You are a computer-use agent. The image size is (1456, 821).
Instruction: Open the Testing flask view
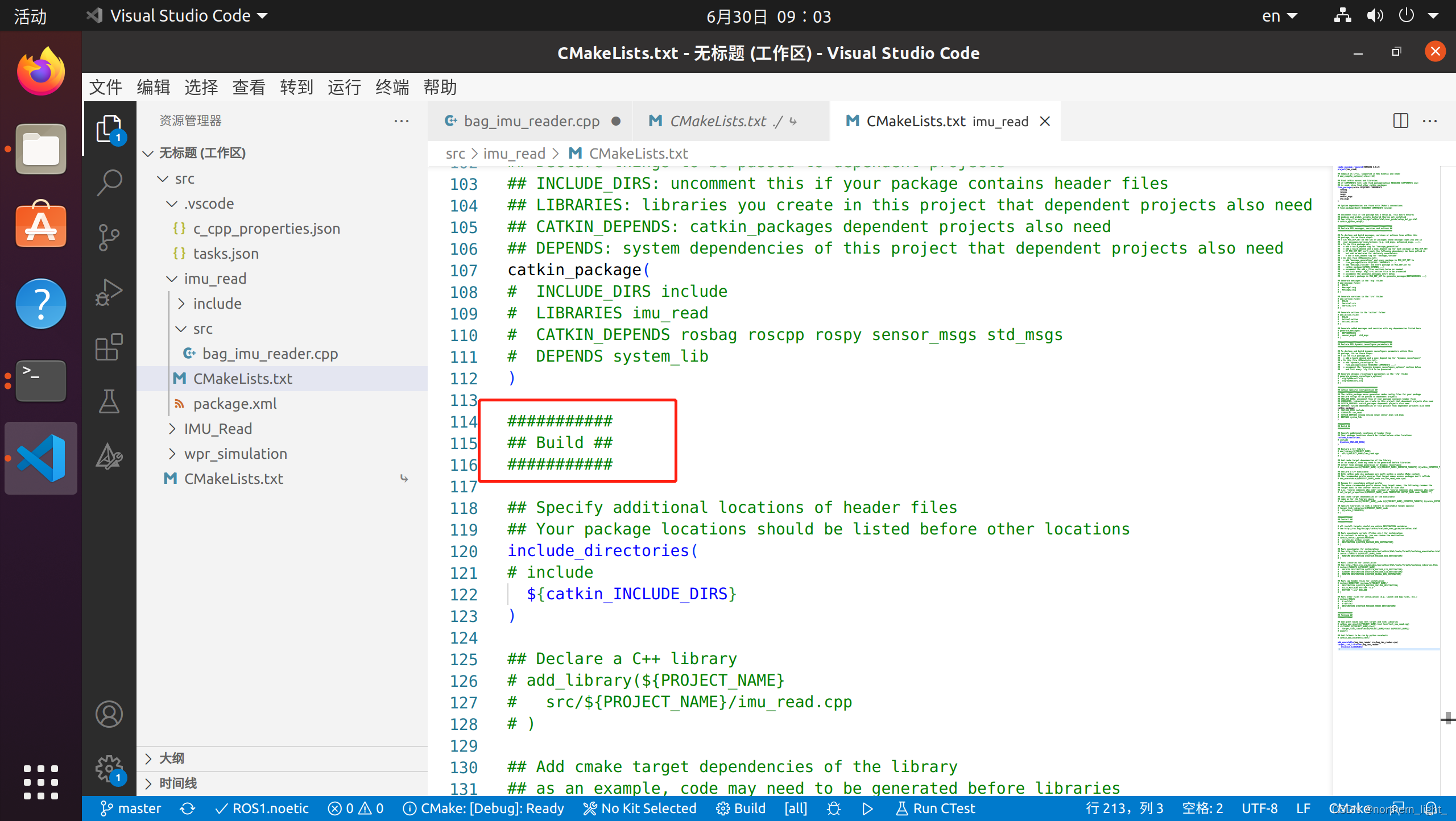pos(109,401)
